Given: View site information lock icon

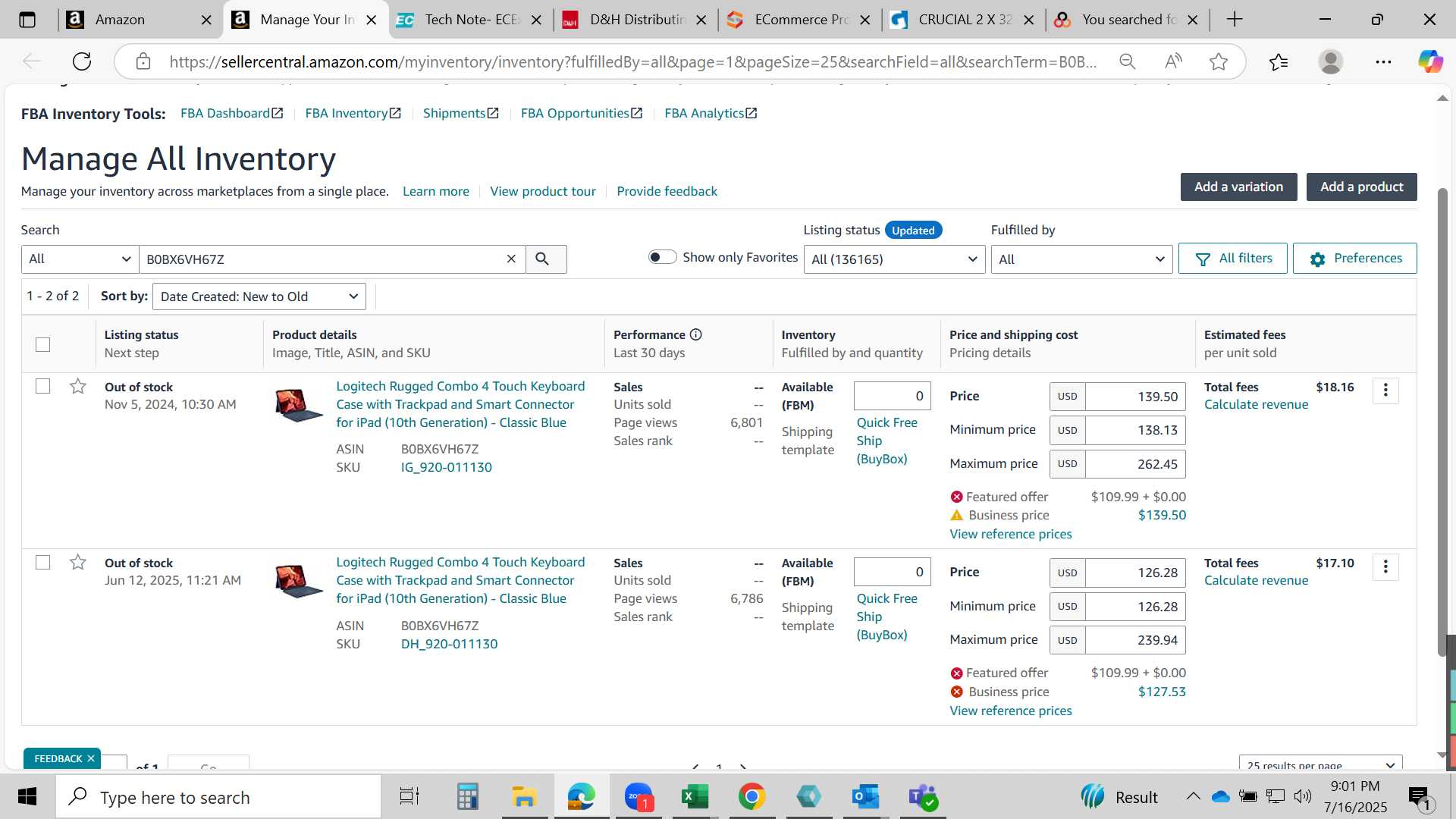Looking at the screenshot, I should tap(143, 61).
